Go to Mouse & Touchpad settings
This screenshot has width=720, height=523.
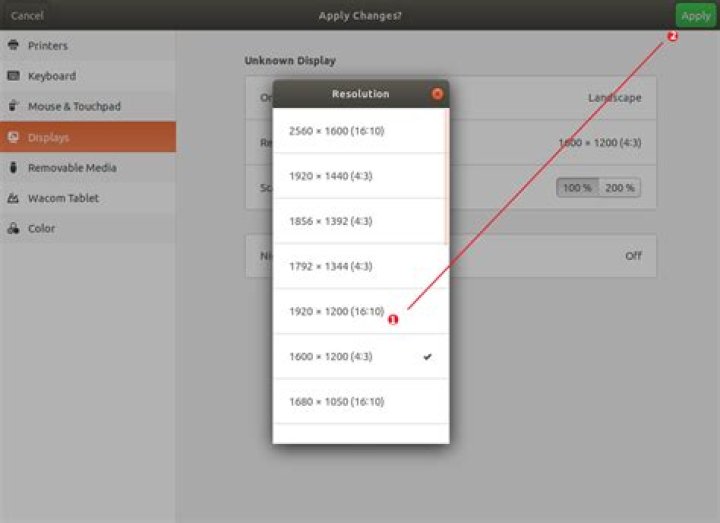click(88, 106)
